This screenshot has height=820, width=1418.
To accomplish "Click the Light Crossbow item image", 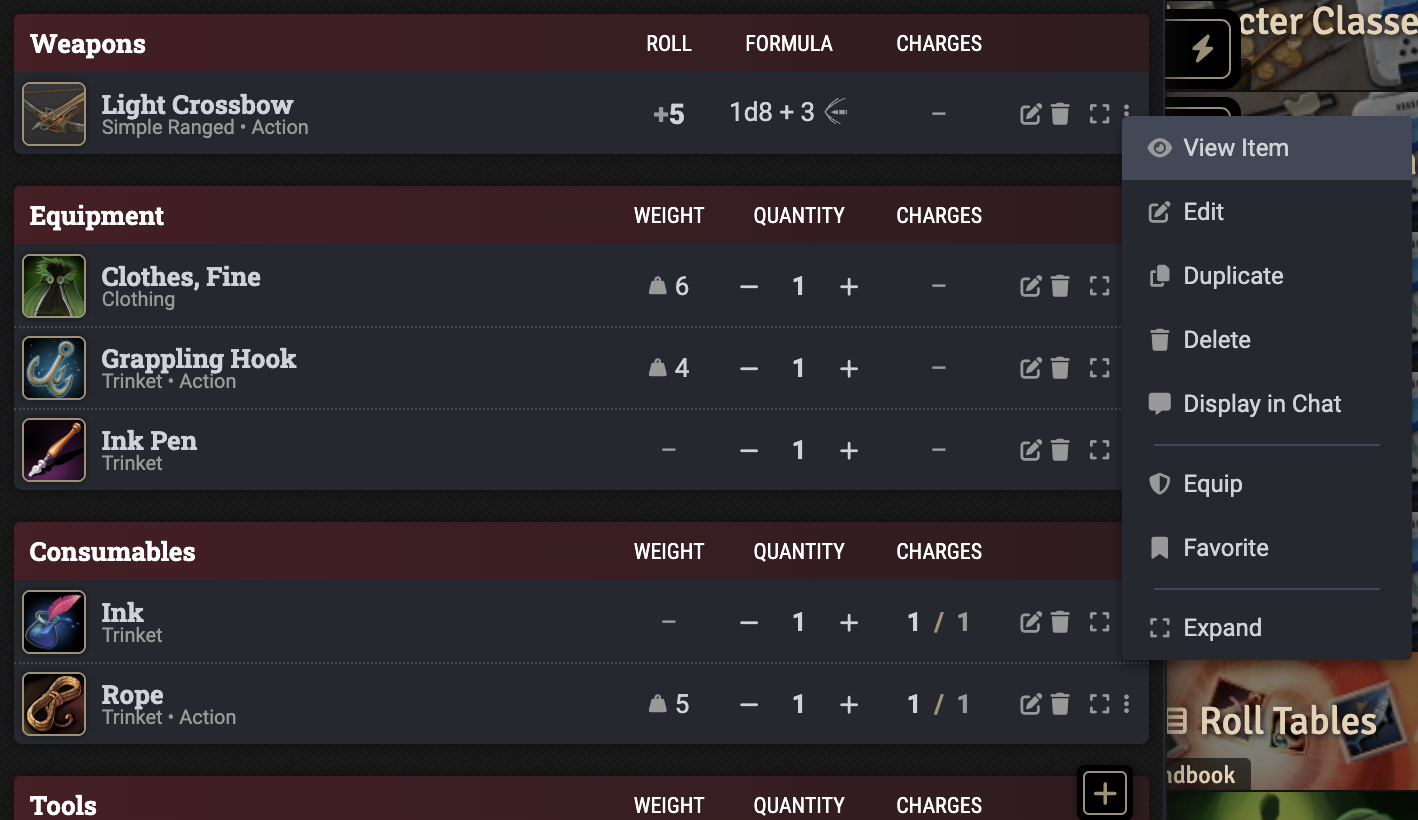I will pos(54,114).
